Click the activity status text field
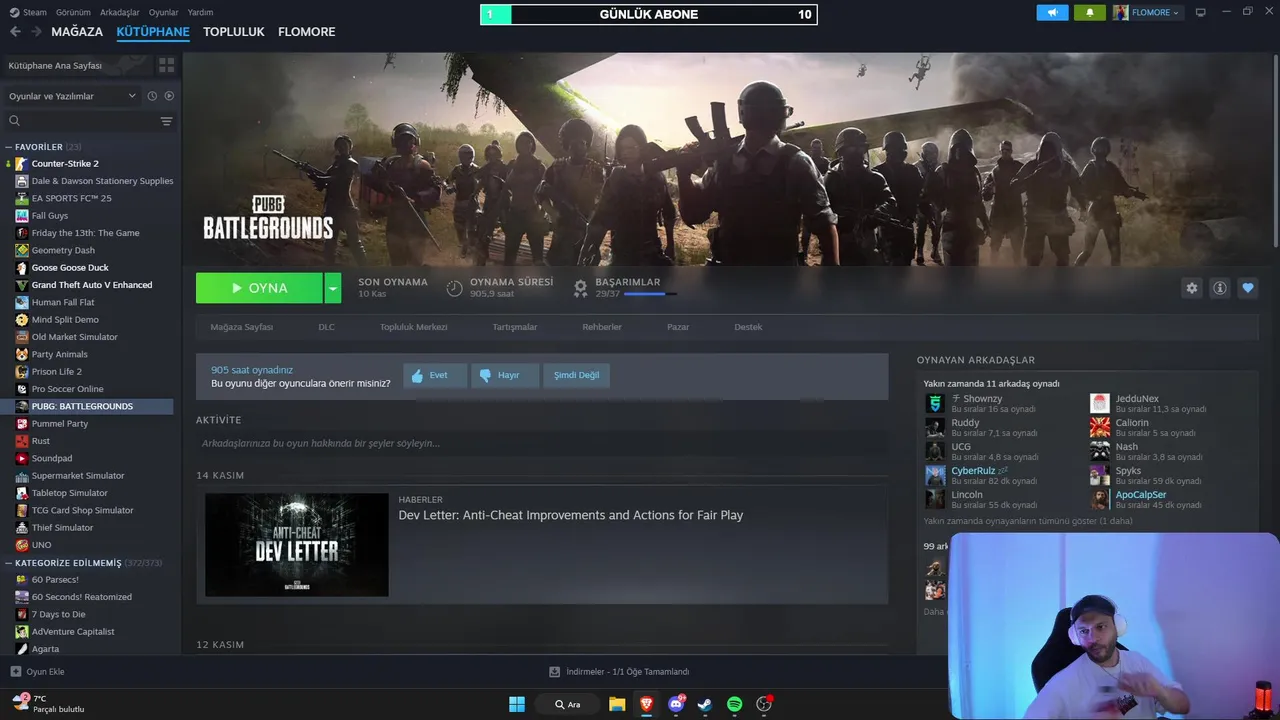The image size is (1280, 720). point(541,443)
